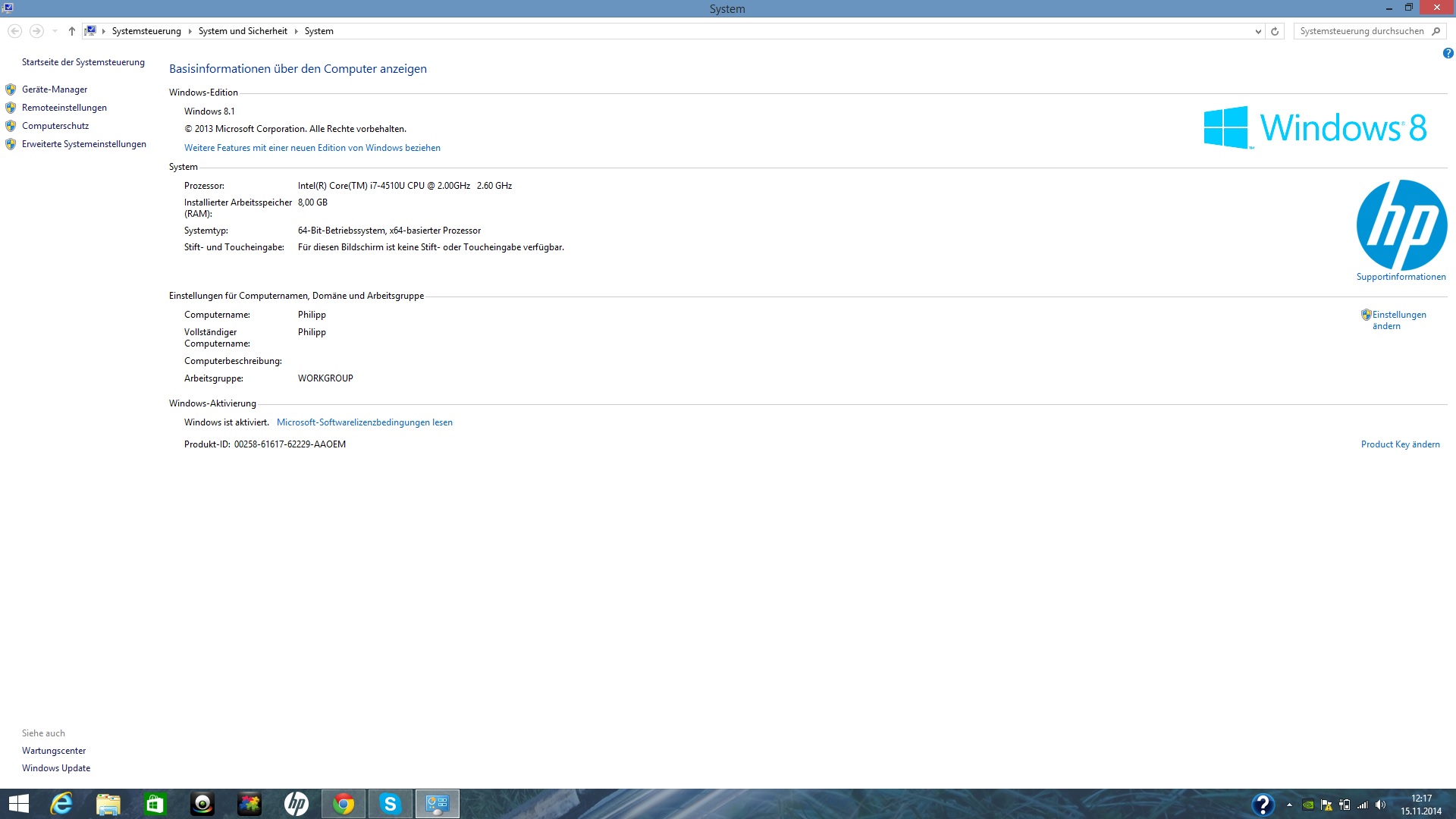The width and height of the screenshot is (1456, 819).
Task: Click 'Product Key ändern' link
Action: [1400, 444]
